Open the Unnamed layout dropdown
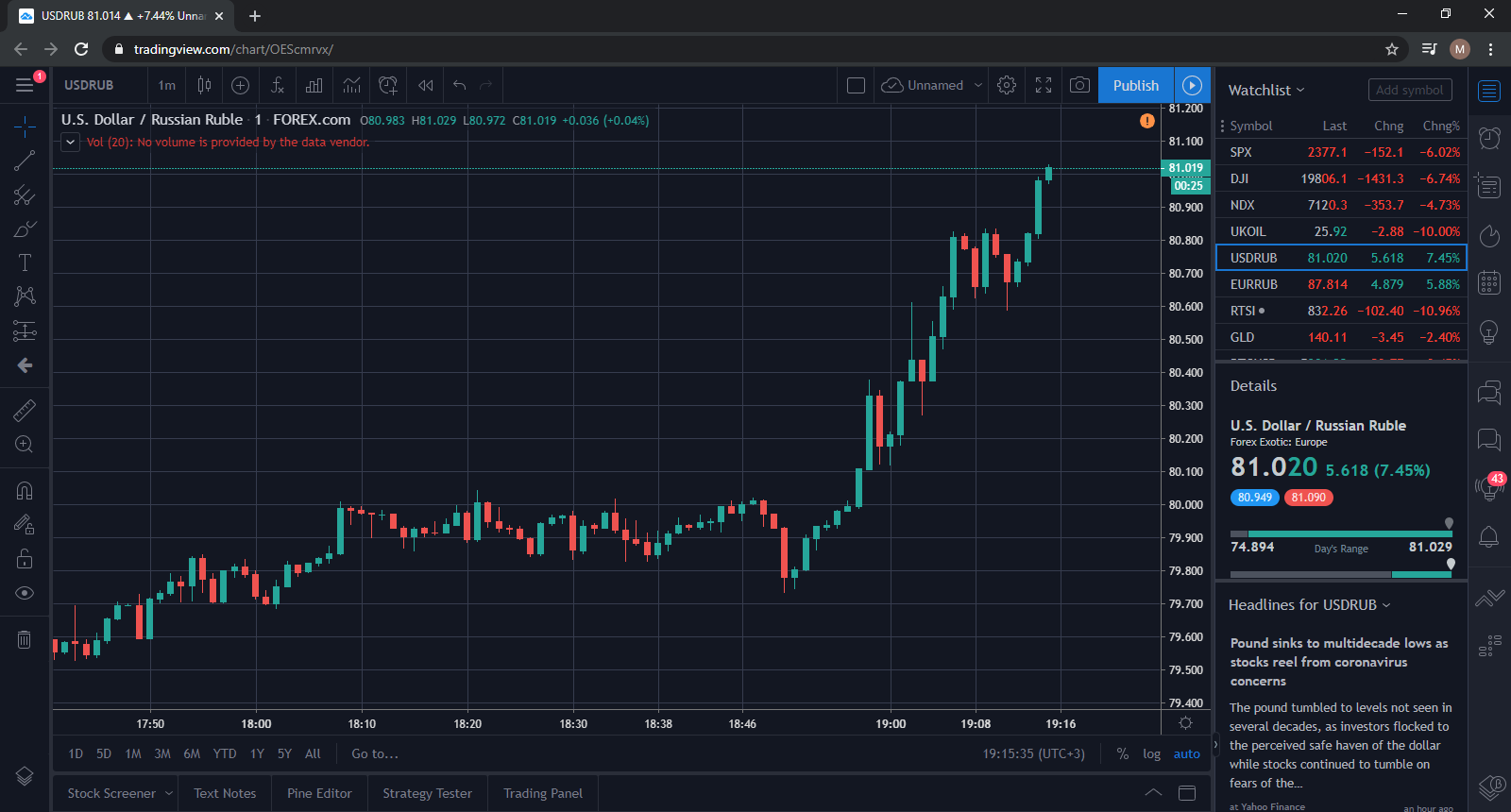Viewport: 1511px width, 812px height. point(932,85)
